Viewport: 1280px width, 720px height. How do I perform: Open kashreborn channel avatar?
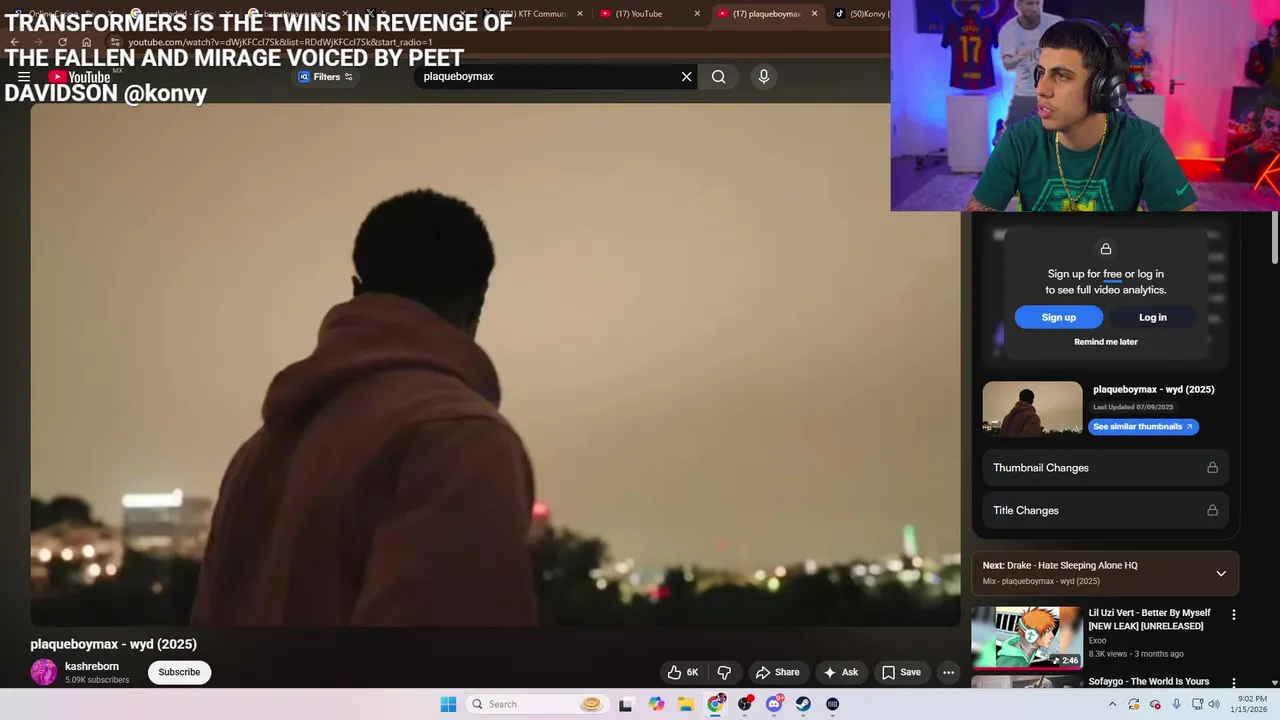44,672
